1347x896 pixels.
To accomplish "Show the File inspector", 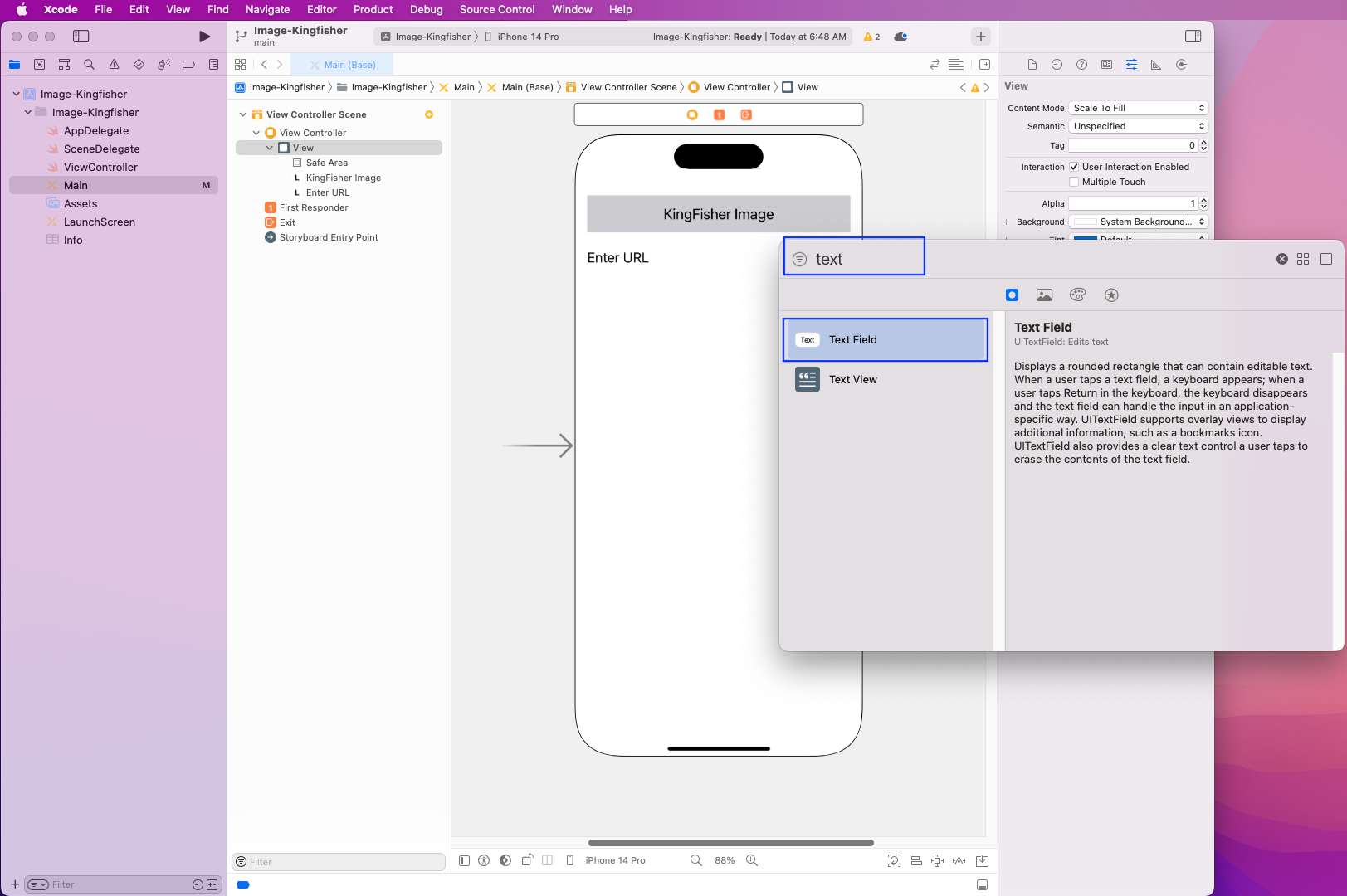I will pyautogui.click(x=1032, y=65).
